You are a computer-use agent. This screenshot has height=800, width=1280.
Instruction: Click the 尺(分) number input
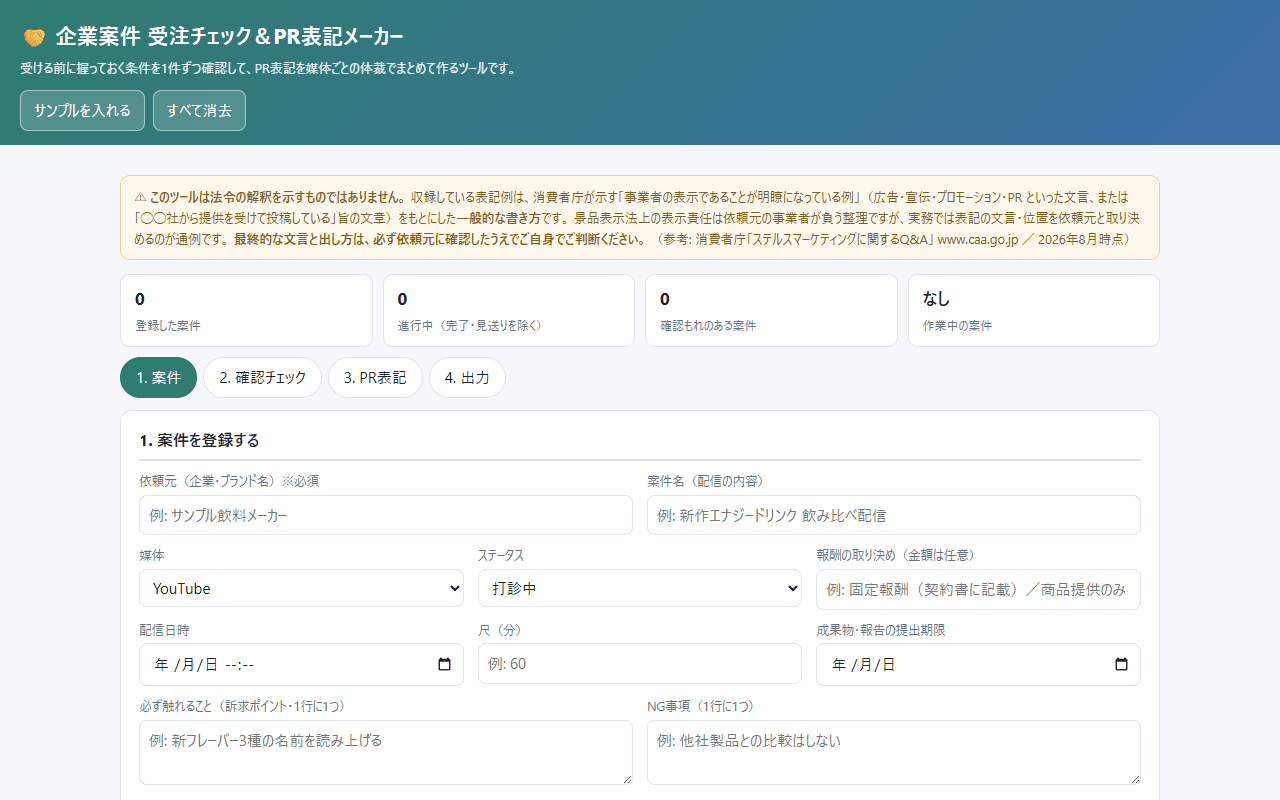(x=640, y=663)
